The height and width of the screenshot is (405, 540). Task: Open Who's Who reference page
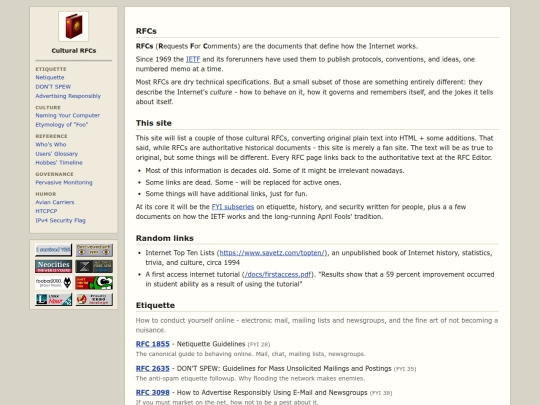(x=51, y=145)
